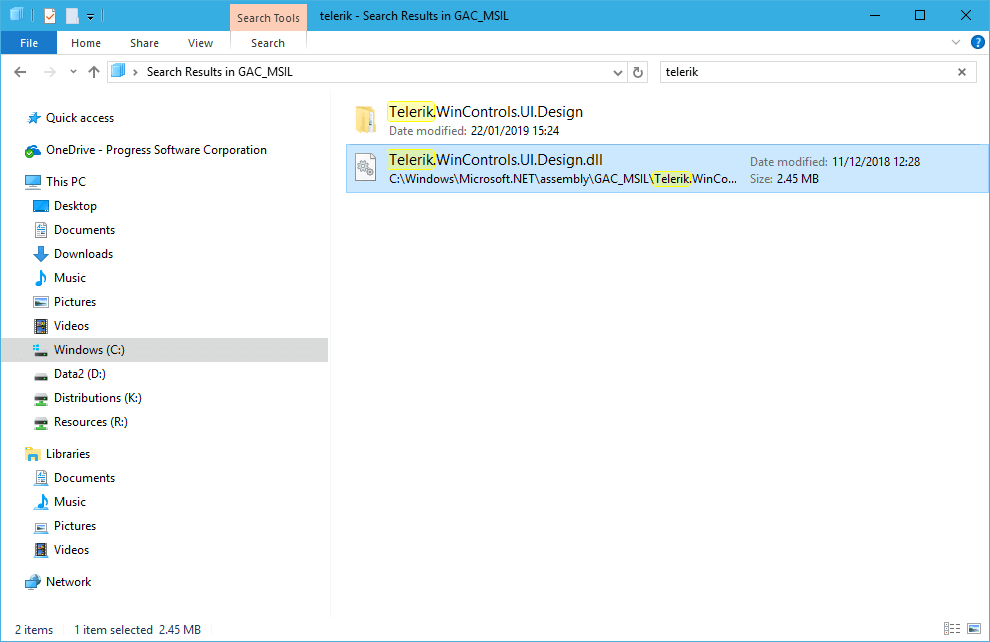The width and height of the screenshot is (990, 642).
Task: Click the 1 item selected status text
Action: click(114, 630)
